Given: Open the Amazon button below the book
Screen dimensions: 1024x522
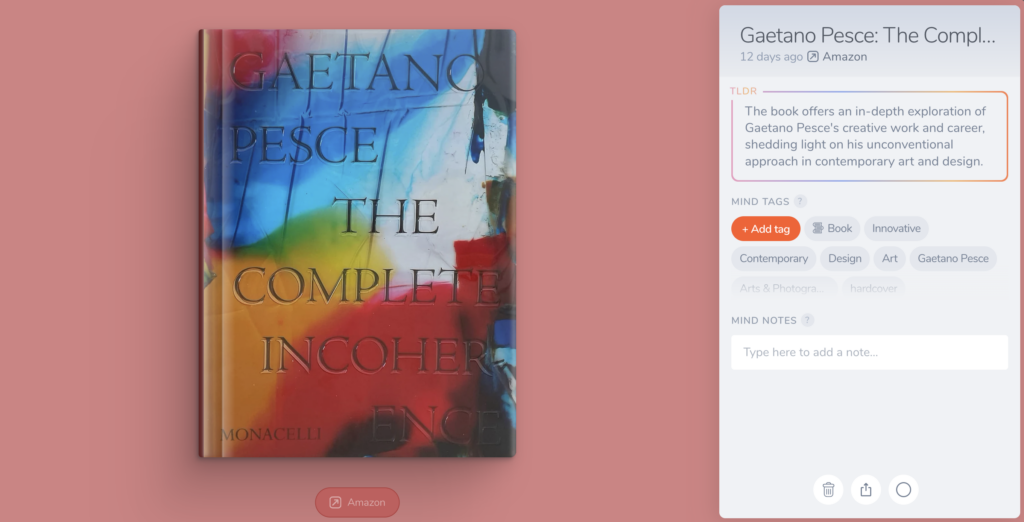Looking at the screenshot, I should 357,502.
